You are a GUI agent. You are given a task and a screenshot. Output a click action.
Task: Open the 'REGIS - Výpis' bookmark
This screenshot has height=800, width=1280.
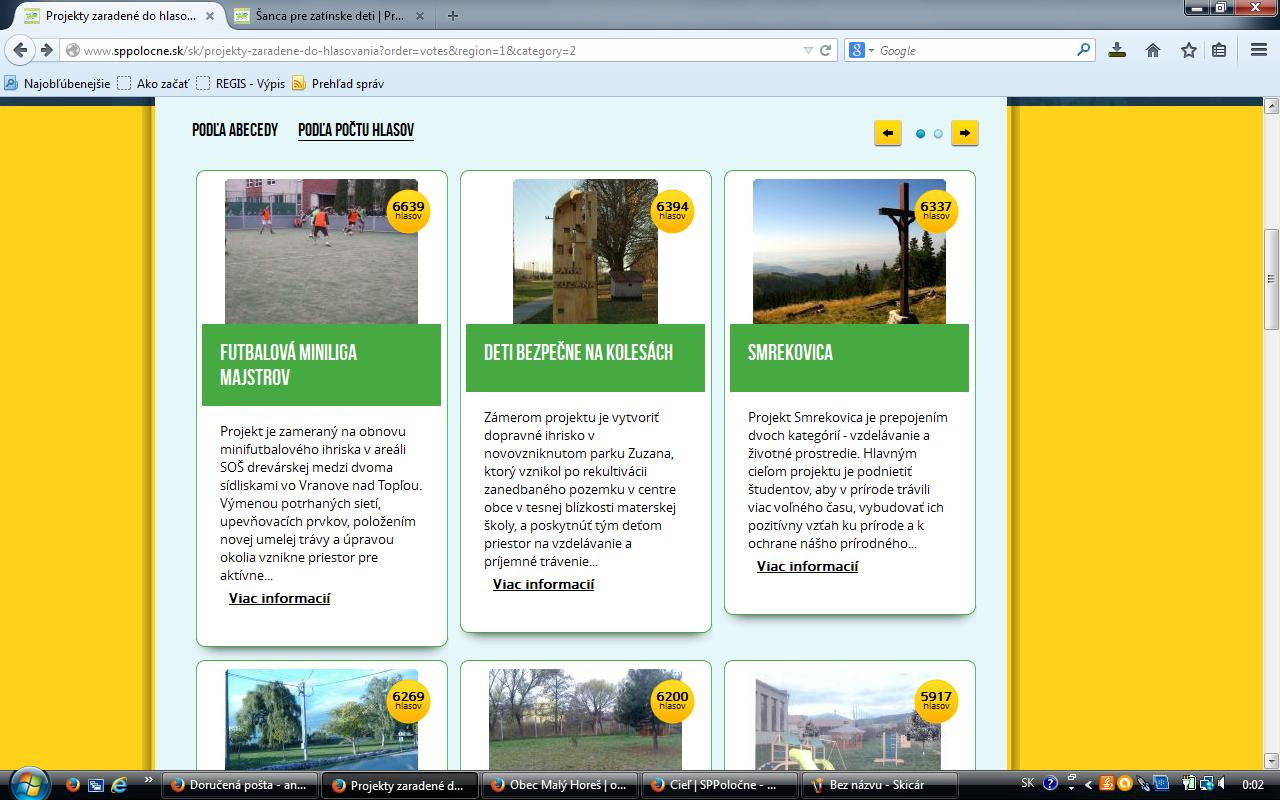coord(240,84)
